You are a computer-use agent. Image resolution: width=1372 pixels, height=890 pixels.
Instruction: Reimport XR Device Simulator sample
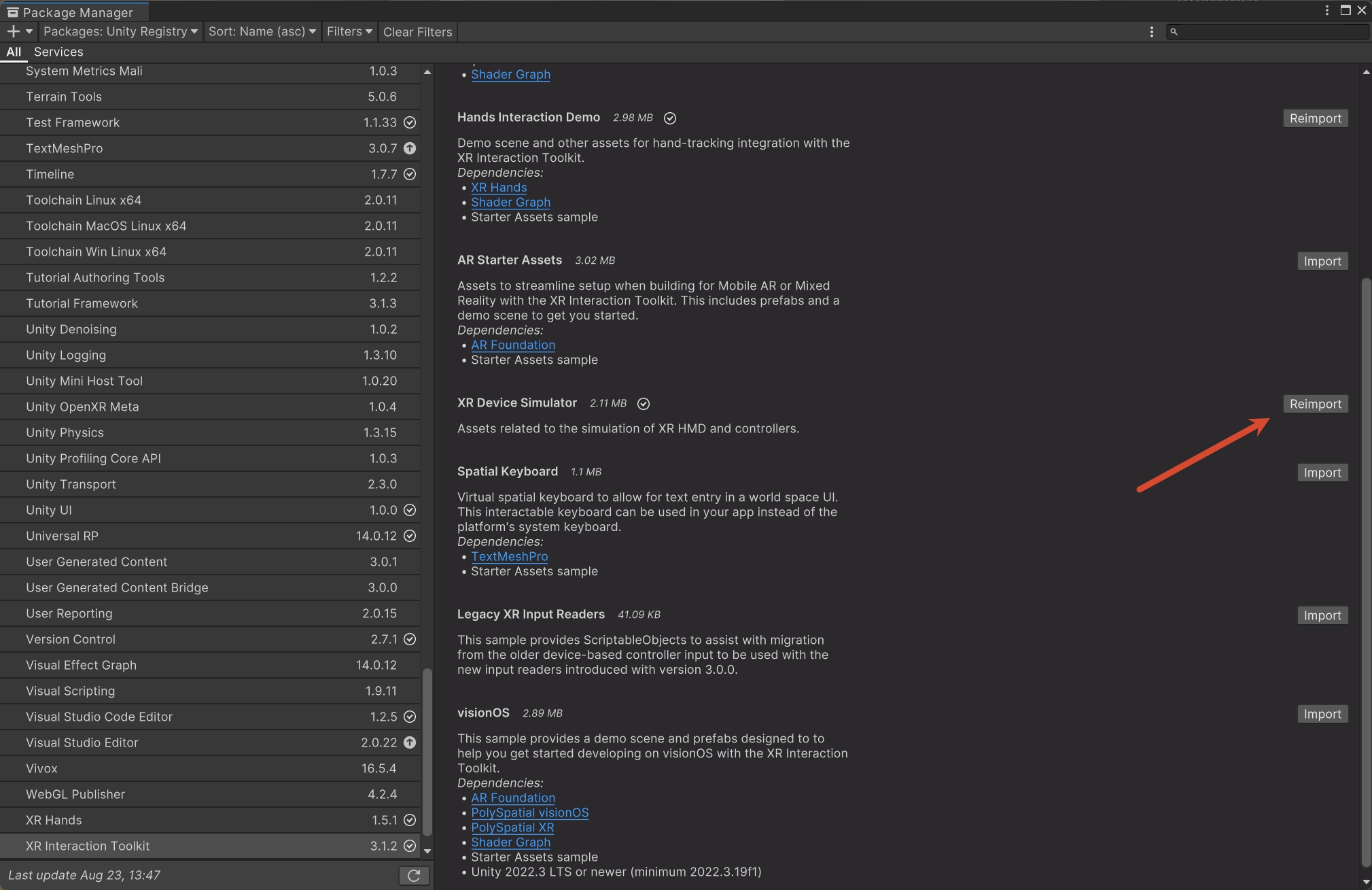(x=1315, y=404)
